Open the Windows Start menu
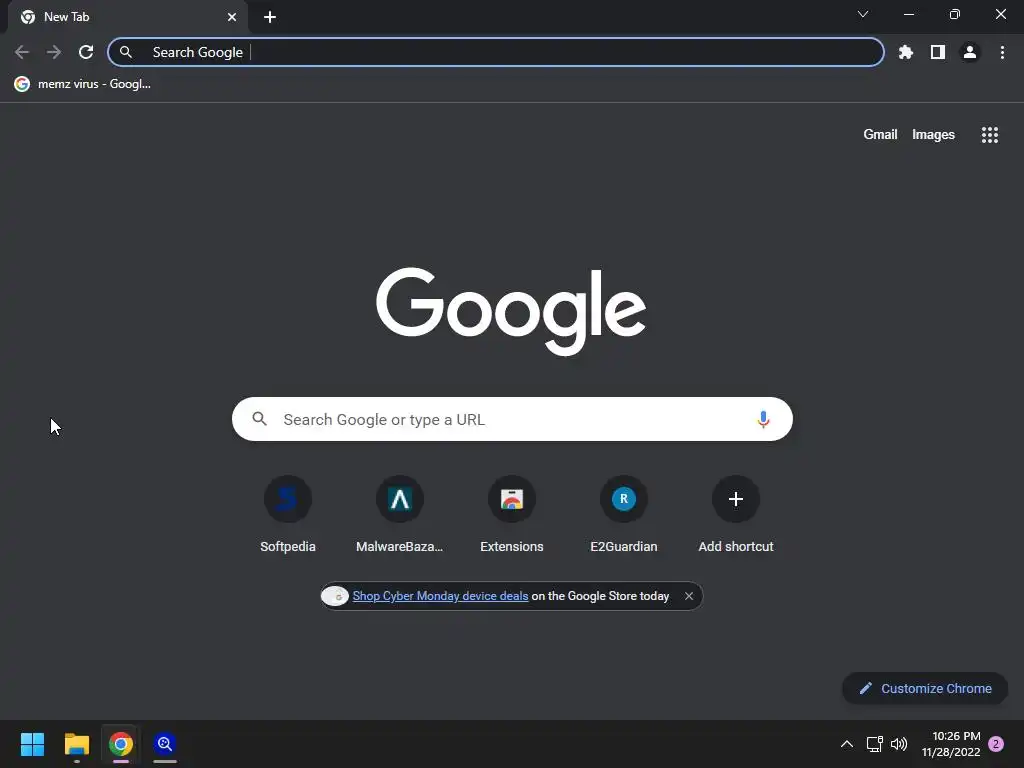 32,744
